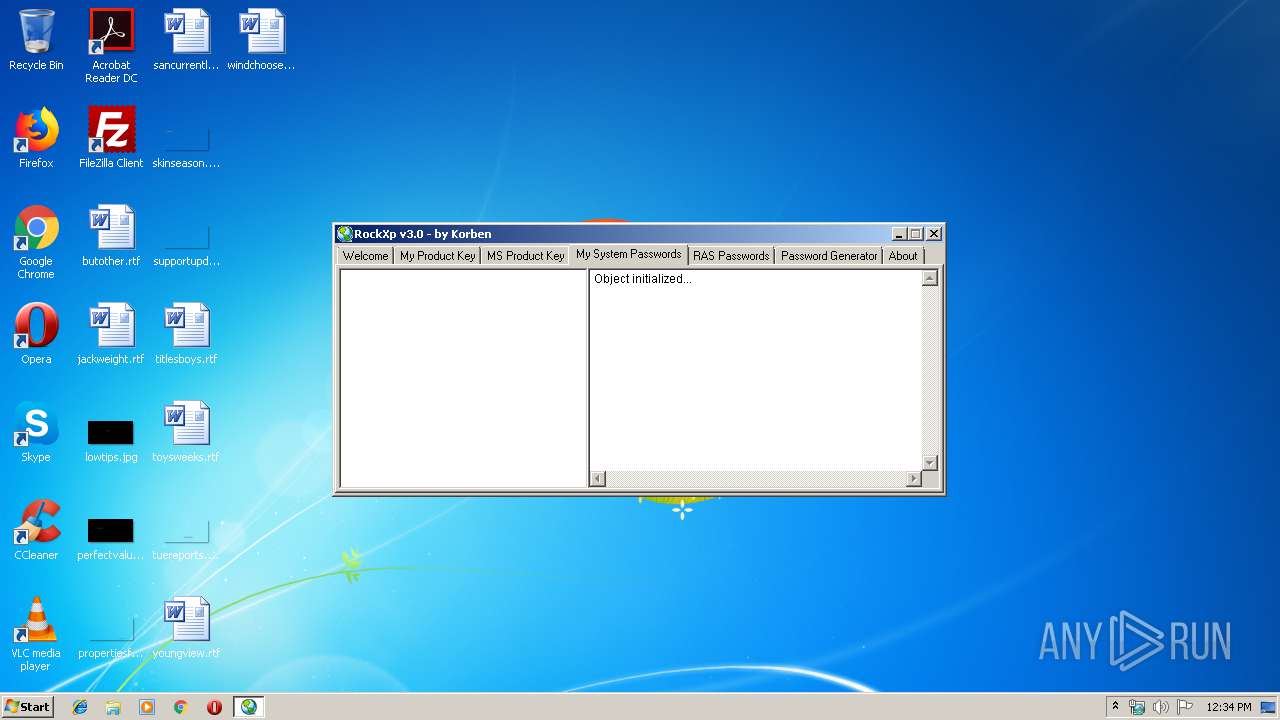The height and width of the screenshot is (720, 1280).
Task: Close the RockXp window
Action: click(934, 234)
